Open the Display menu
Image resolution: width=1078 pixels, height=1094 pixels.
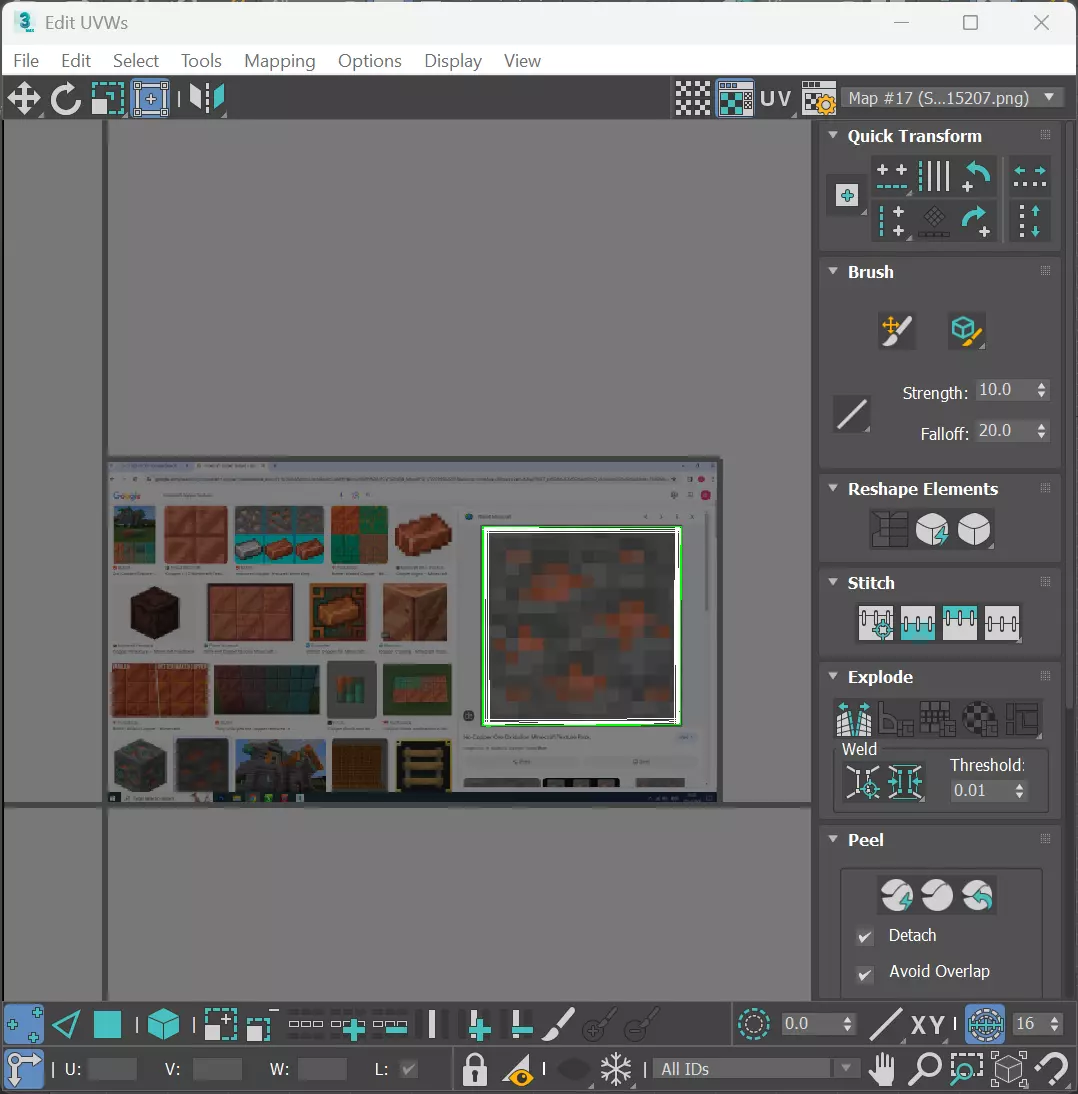pos(453,61)
